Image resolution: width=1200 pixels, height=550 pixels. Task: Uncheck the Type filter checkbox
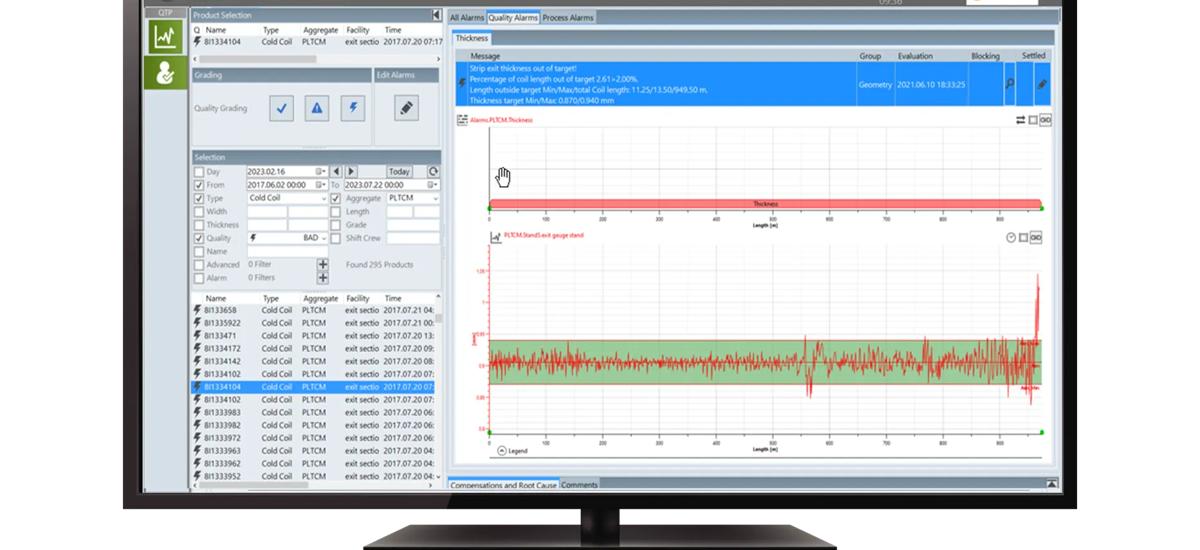click(198, 198)
